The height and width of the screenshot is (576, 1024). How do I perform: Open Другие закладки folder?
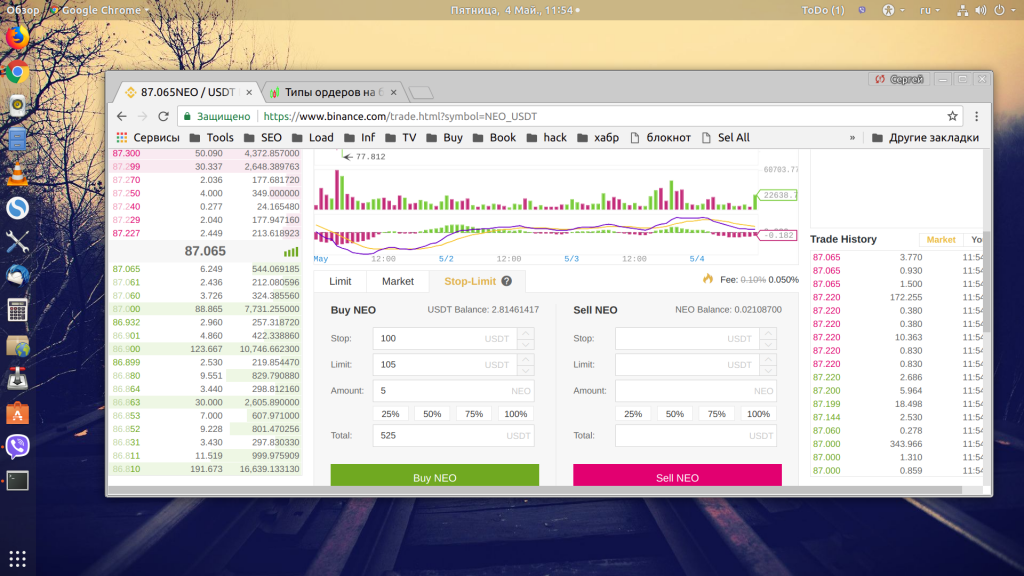point(925,138)
